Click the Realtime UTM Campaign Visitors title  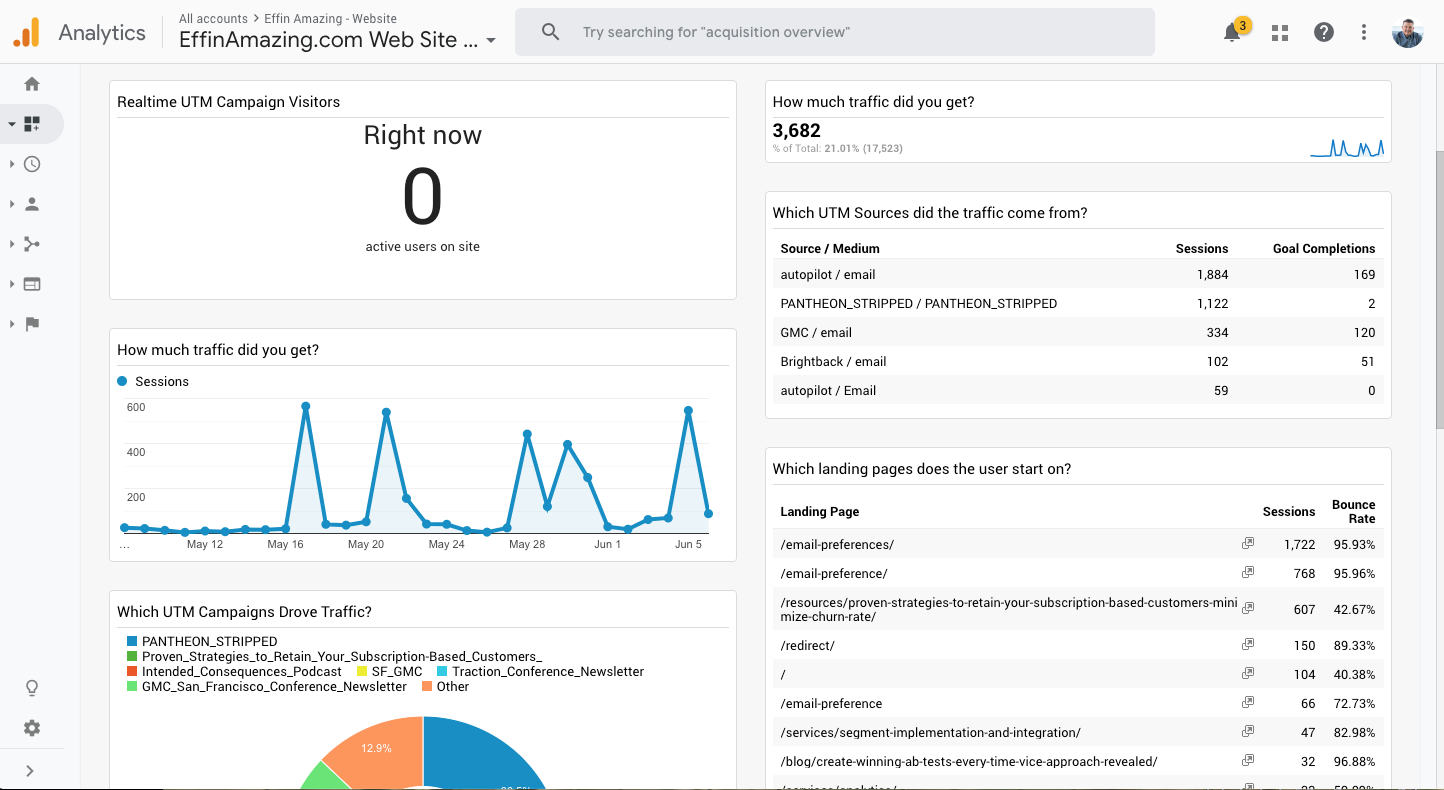point(228,102)
